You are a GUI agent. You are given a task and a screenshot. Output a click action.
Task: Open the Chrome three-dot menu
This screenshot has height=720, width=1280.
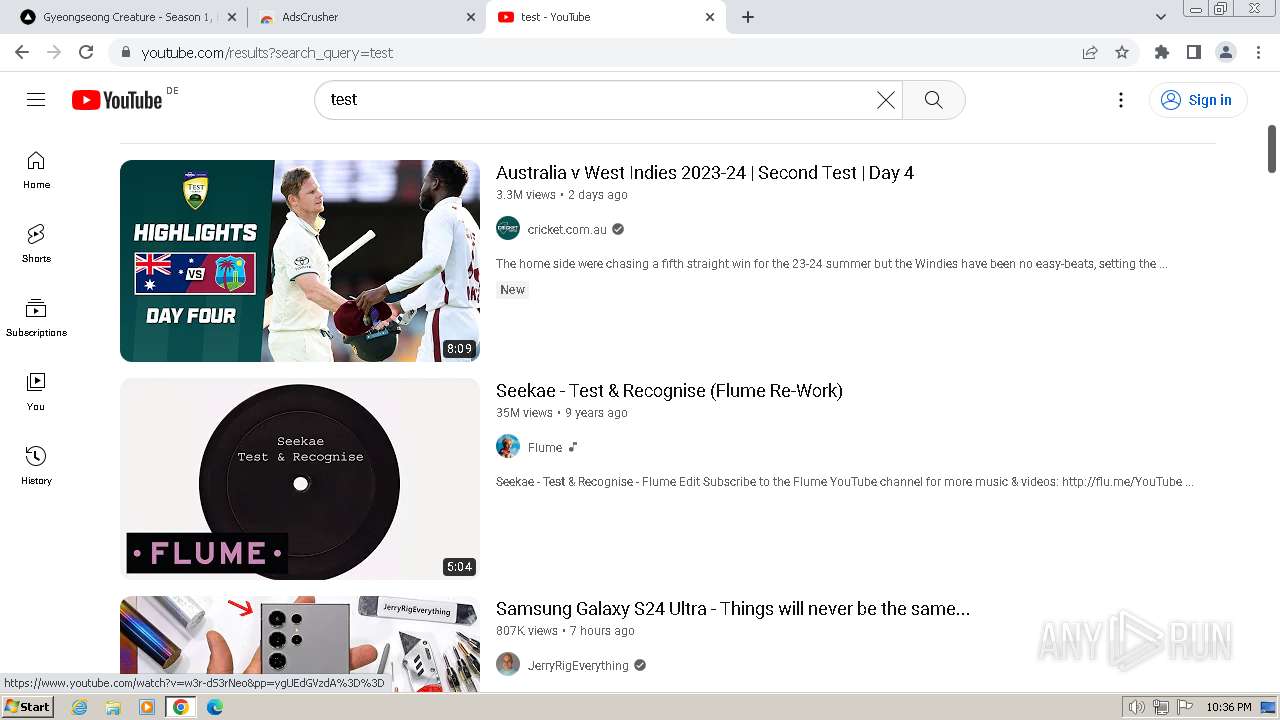click(x=1257, y=52)
